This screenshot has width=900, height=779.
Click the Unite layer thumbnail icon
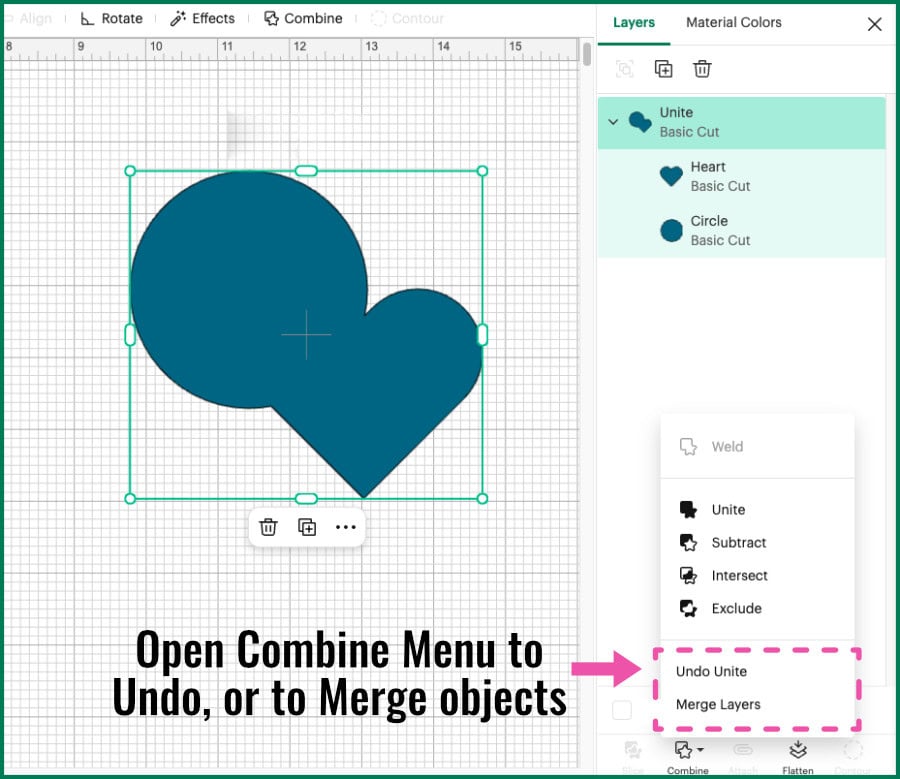click(640, 121)
